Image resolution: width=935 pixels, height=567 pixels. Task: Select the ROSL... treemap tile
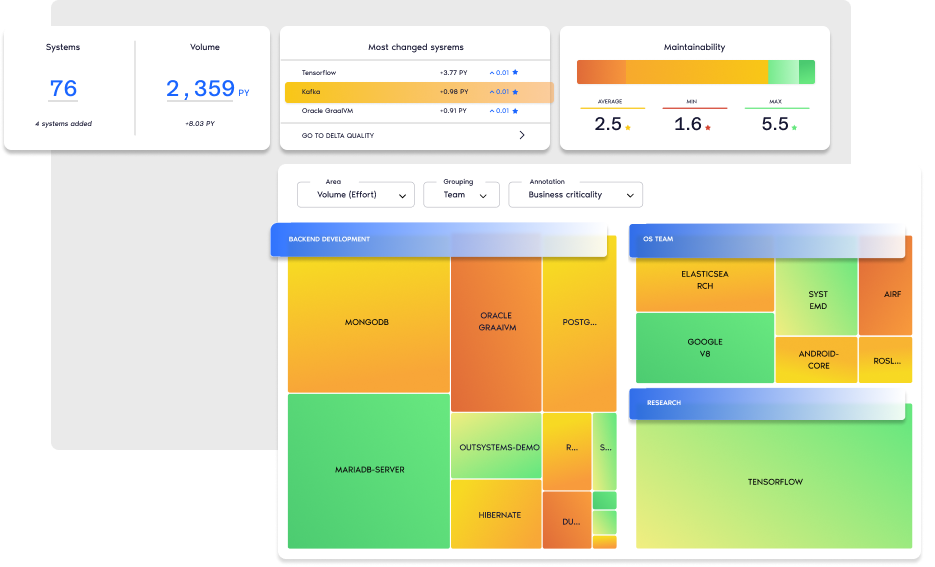(x=886, y=360)
